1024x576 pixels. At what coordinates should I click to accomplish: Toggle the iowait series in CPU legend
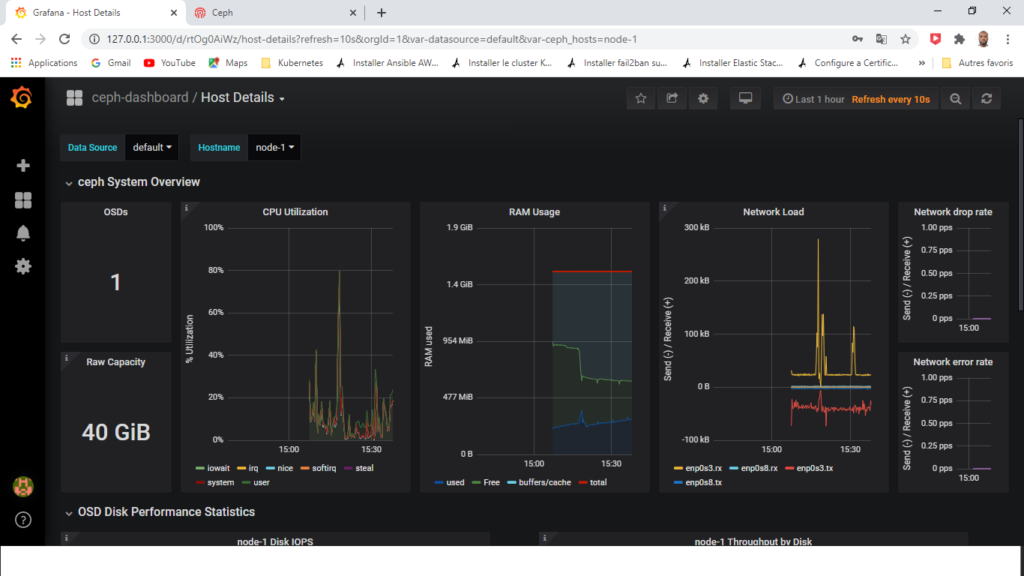point(213,468)
